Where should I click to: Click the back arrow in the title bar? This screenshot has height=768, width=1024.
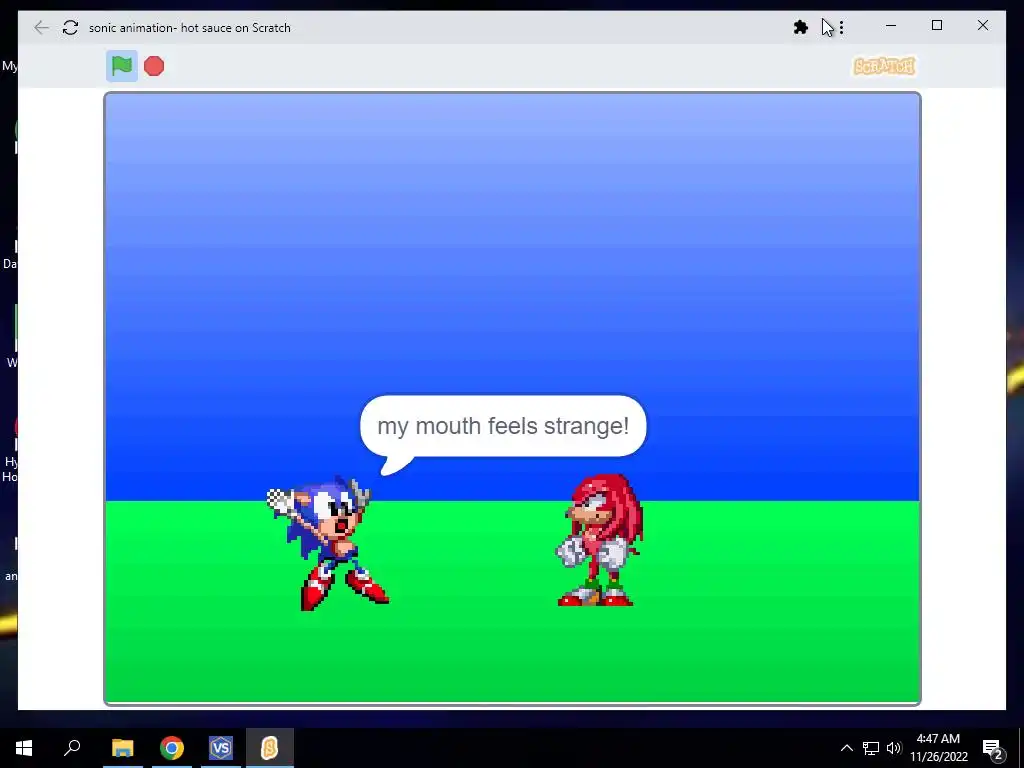41,27
